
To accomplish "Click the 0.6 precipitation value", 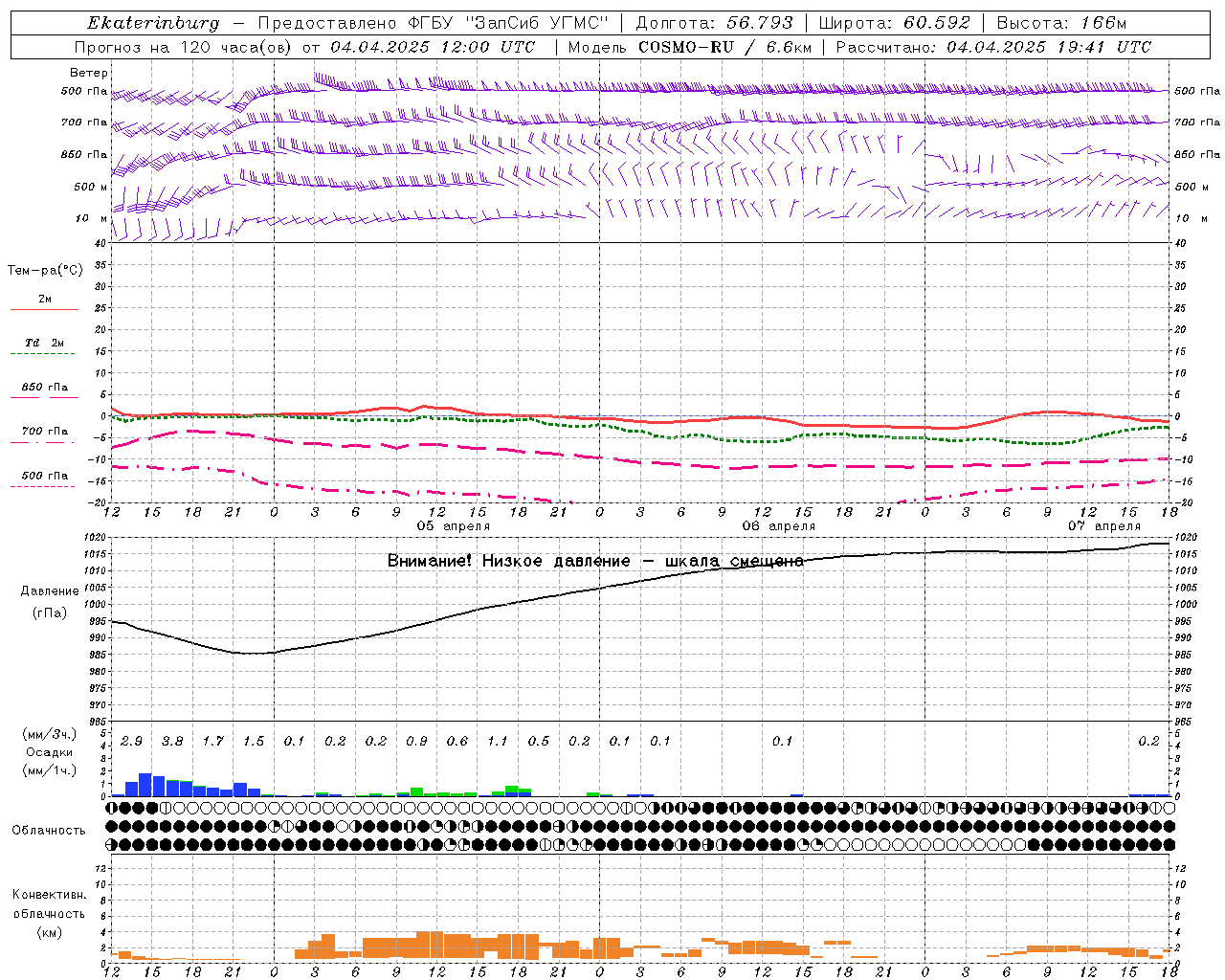I will point(457,742).
